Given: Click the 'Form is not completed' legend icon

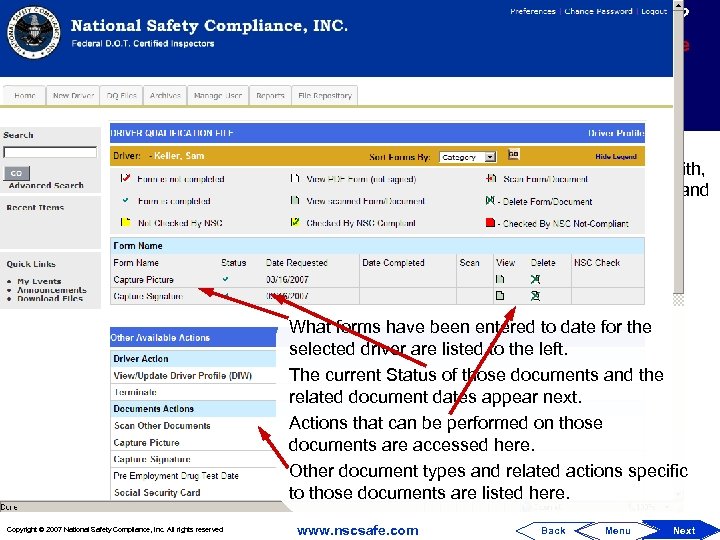Looking at the screenshot, I should point(125,178).
